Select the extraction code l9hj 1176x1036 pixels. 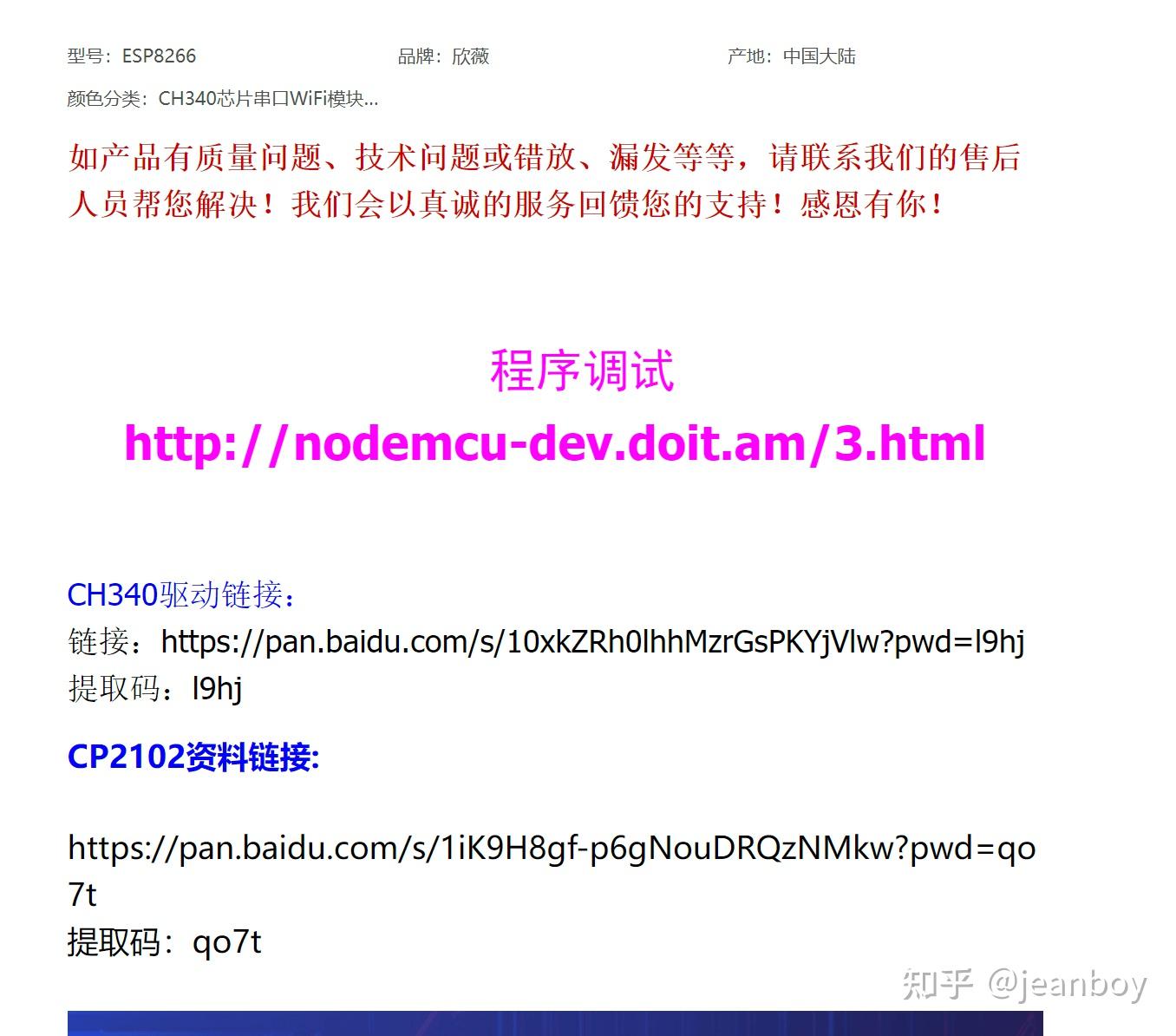click(218, 688)
